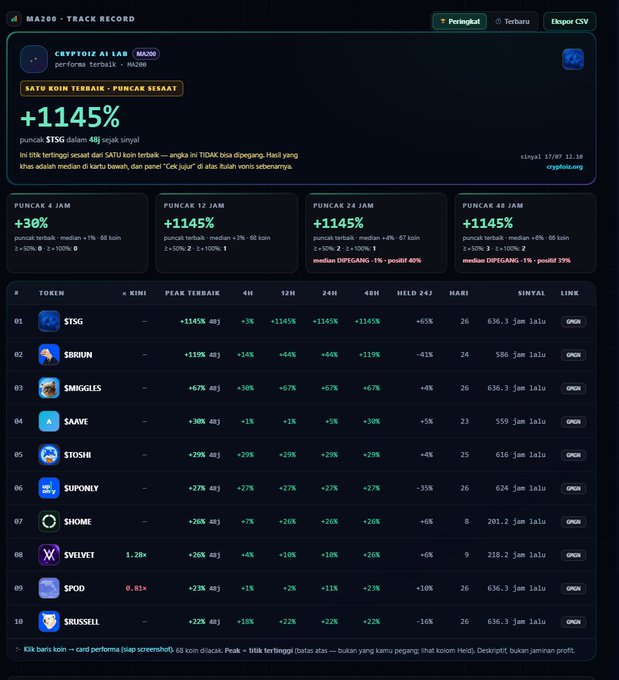
Task: Open the Cryptoiz AI Lab avatar icon
Action: (34, 59)
